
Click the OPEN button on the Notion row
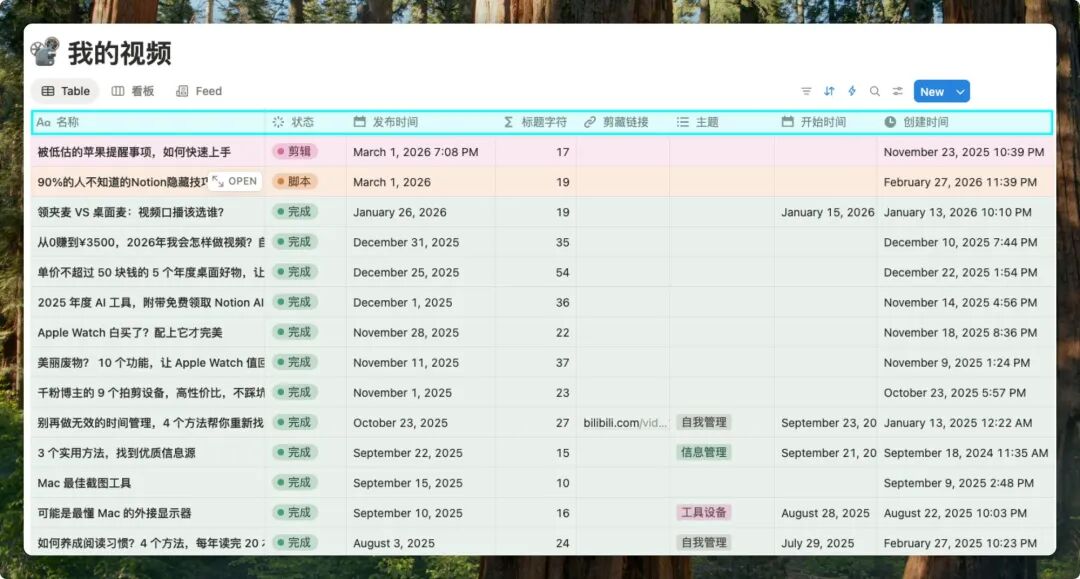[235, 181]
